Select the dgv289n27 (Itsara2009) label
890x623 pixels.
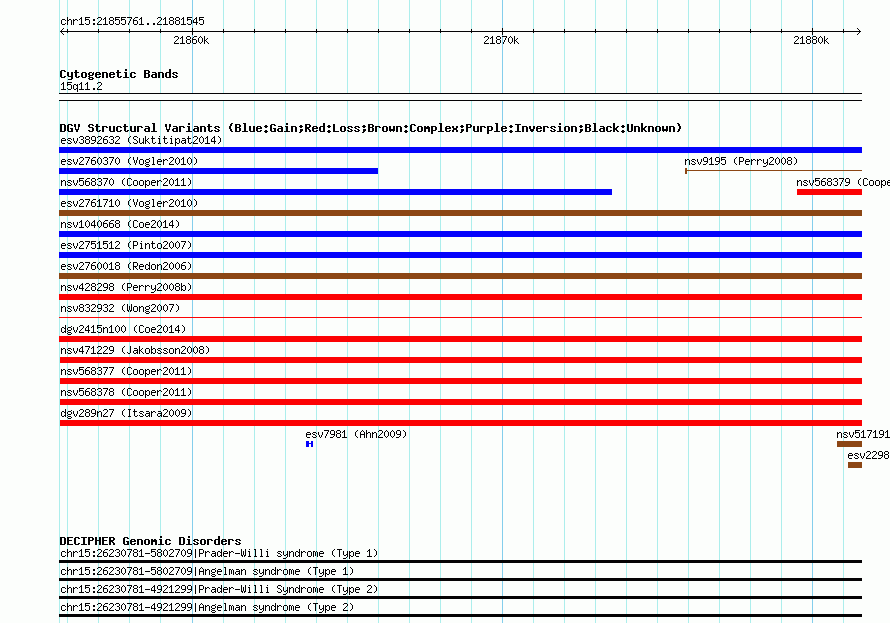(126, 413)
